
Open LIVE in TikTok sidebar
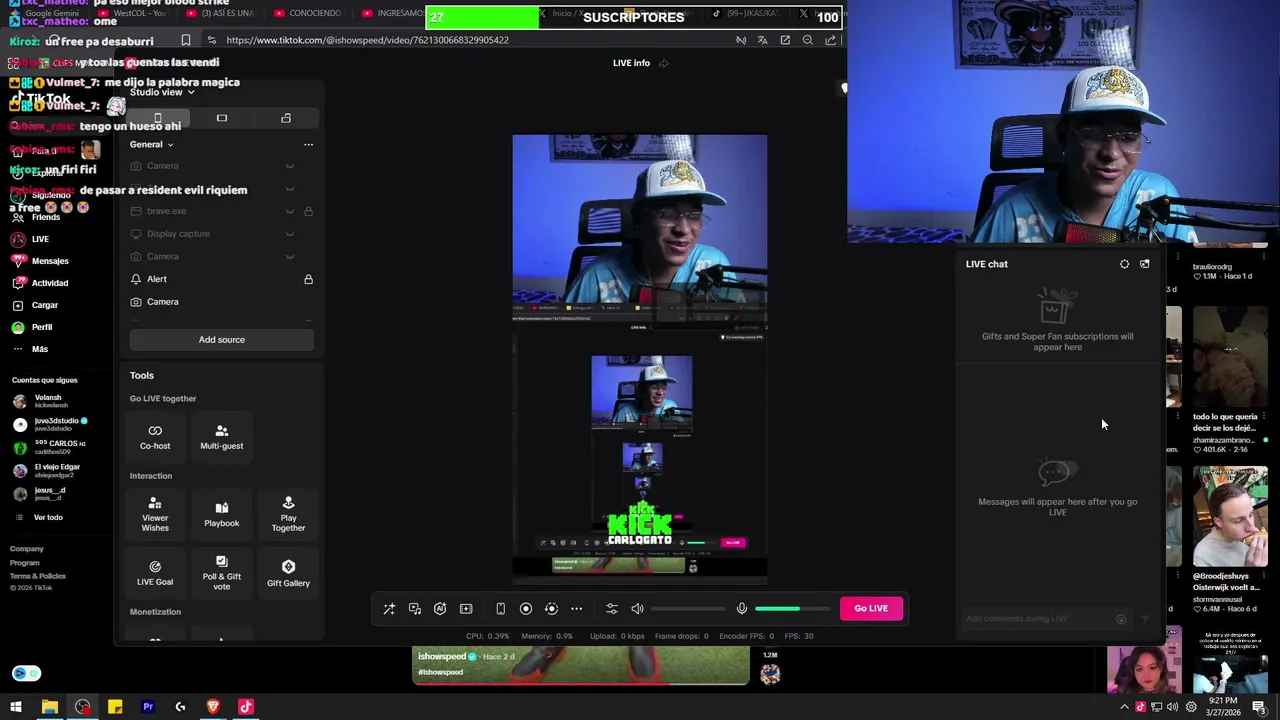click(30, 239)
